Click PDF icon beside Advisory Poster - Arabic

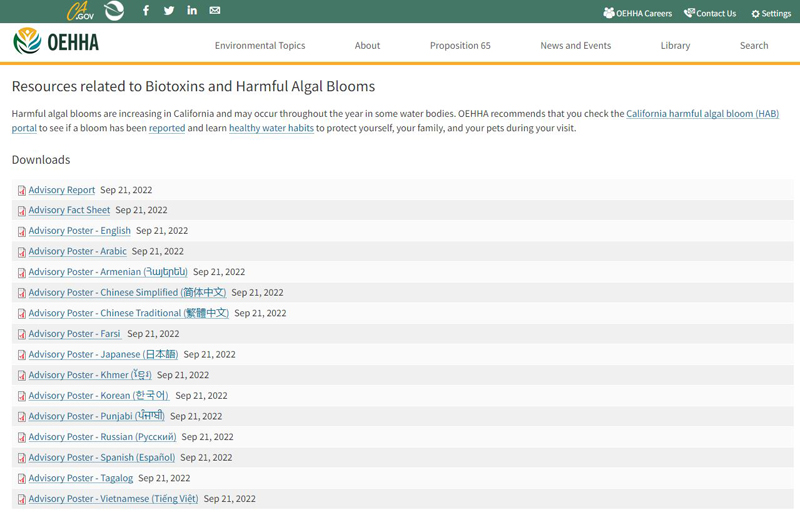pyautogui.click(x=21, y=252)
